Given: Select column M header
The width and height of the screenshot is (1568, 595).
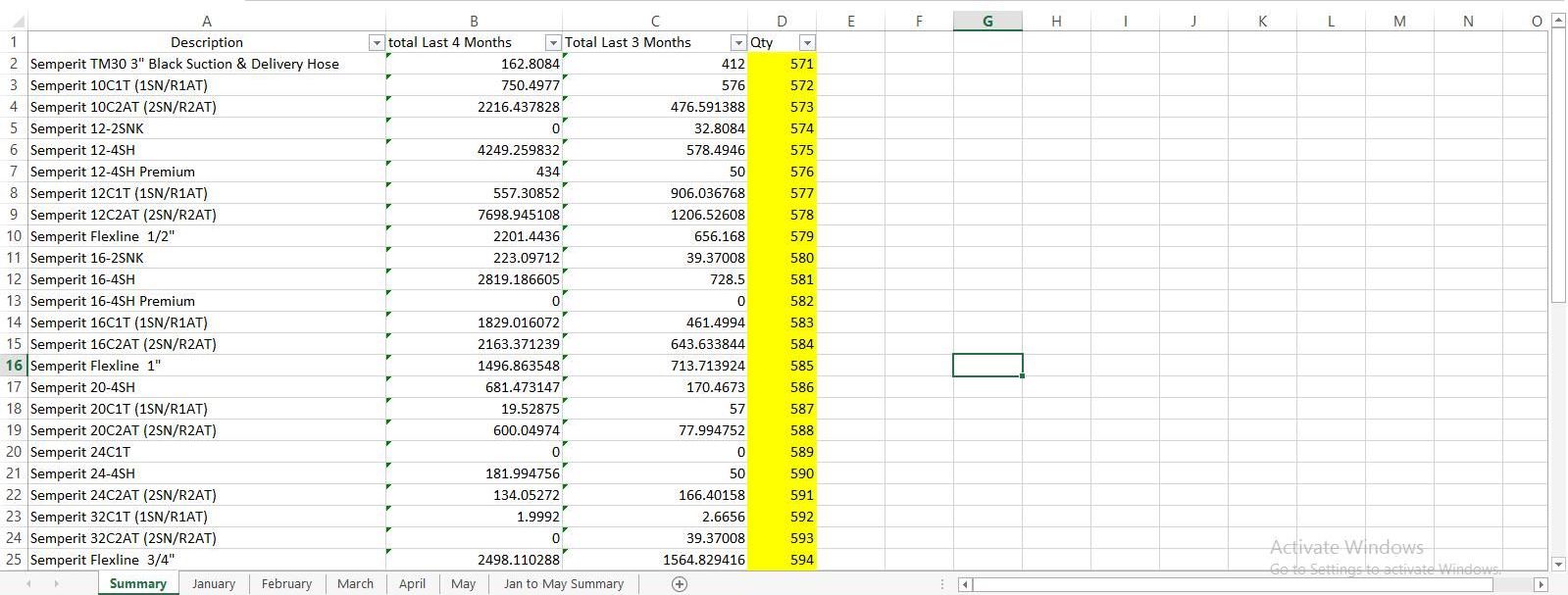Looking at the screenshot, I should [x=1399, y=21].
